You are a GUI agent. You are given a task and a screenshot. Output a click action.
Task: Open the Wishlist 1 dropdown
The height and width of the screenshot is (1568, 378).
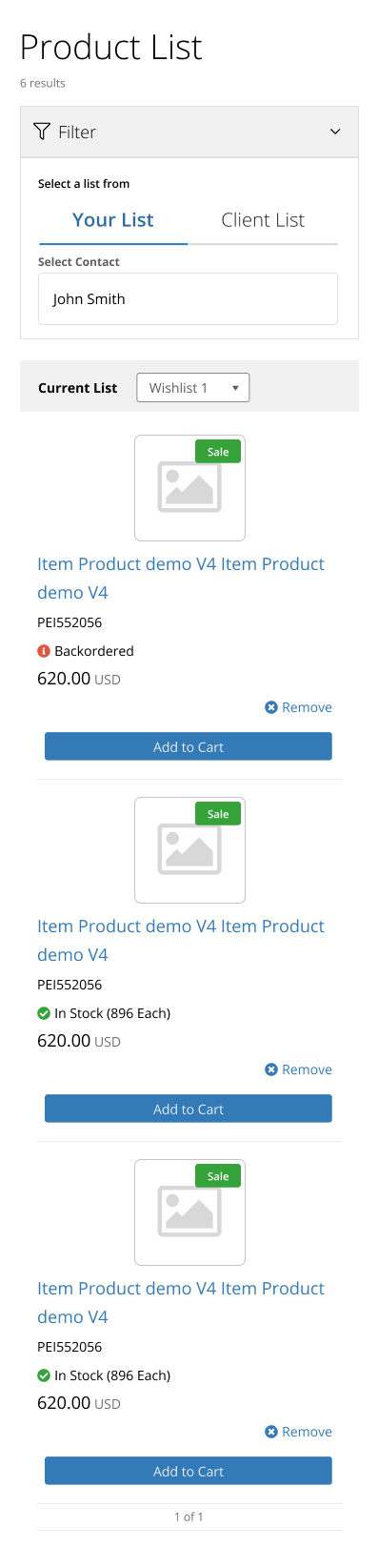193,388
